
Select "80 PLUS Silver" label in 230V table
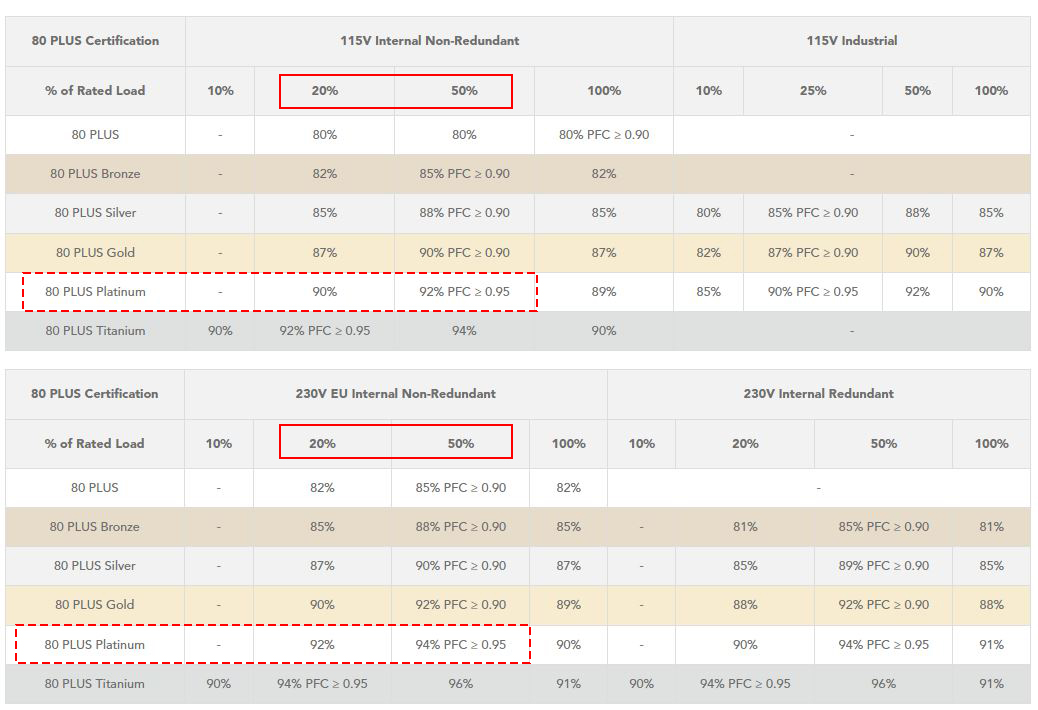click(95, 566)
